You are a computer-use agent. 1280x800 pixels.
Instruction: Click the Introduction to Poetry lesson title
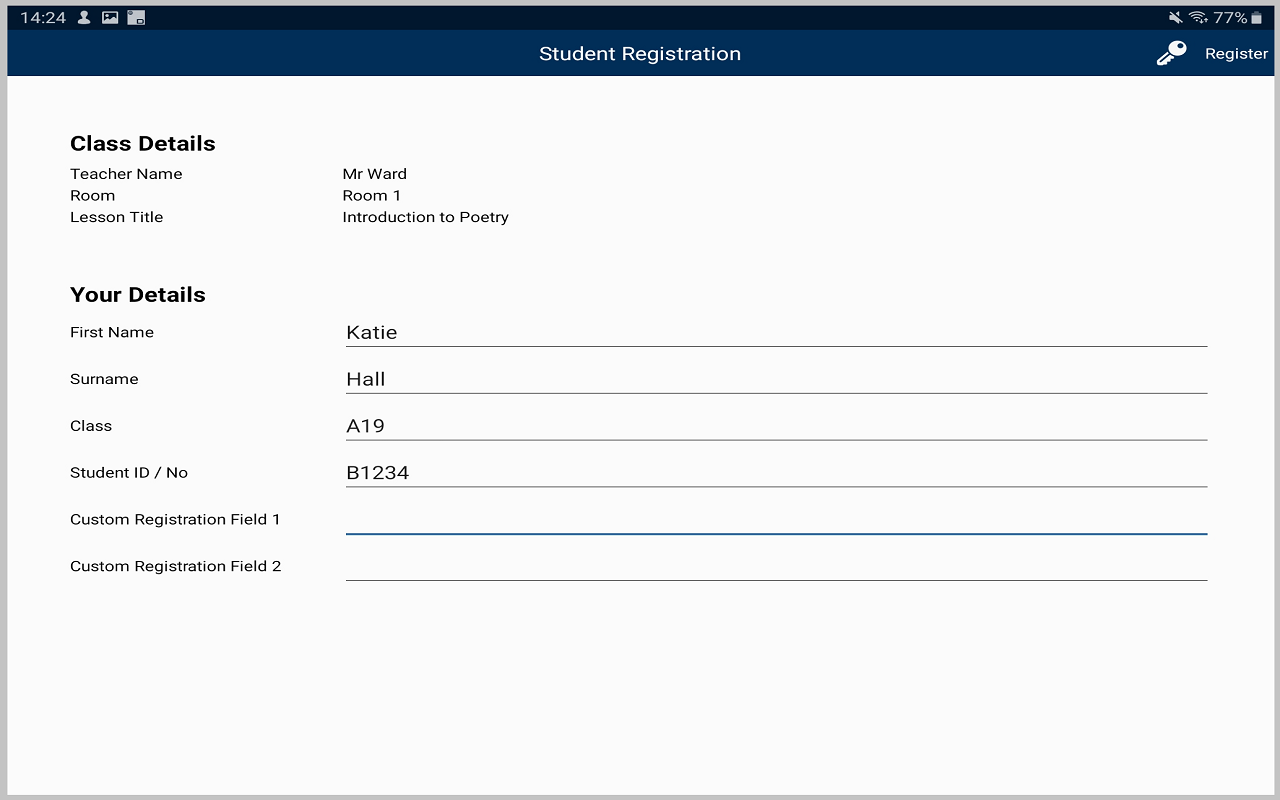click(425, 217)
